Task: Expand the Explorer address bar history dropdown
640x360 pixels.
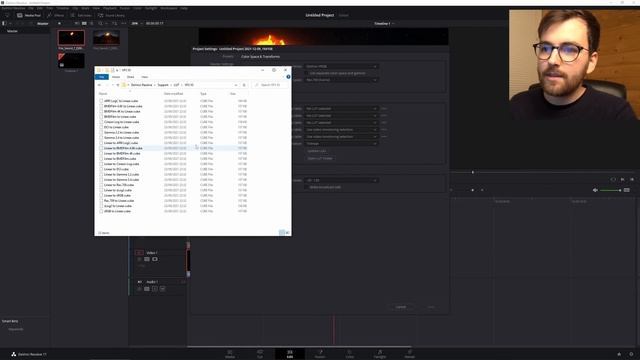Action: pos(236,85)
